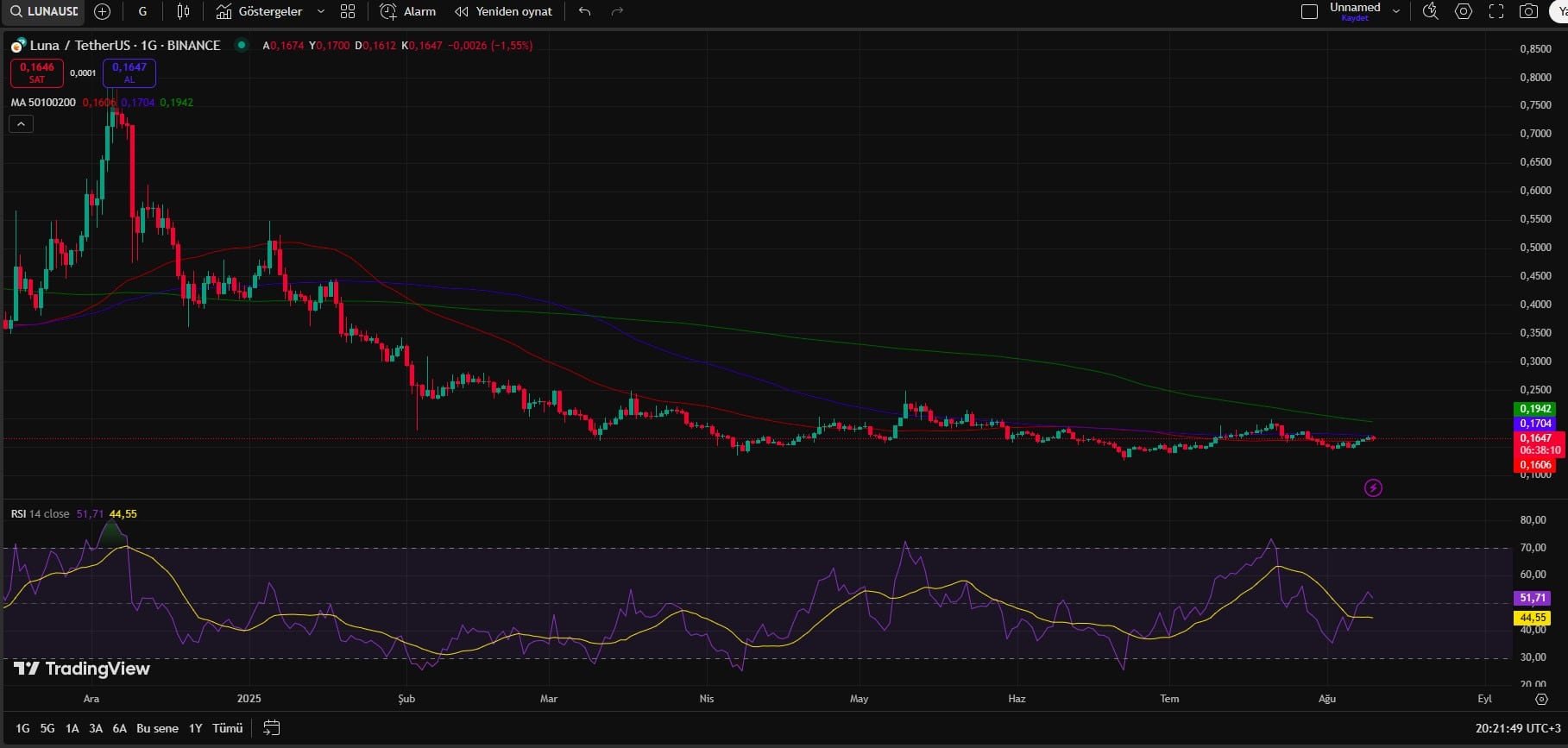Screen dimensions: 1568x748
Task: Click the −0,0026 (−1,55%) change value
Action: coord(490,45)
